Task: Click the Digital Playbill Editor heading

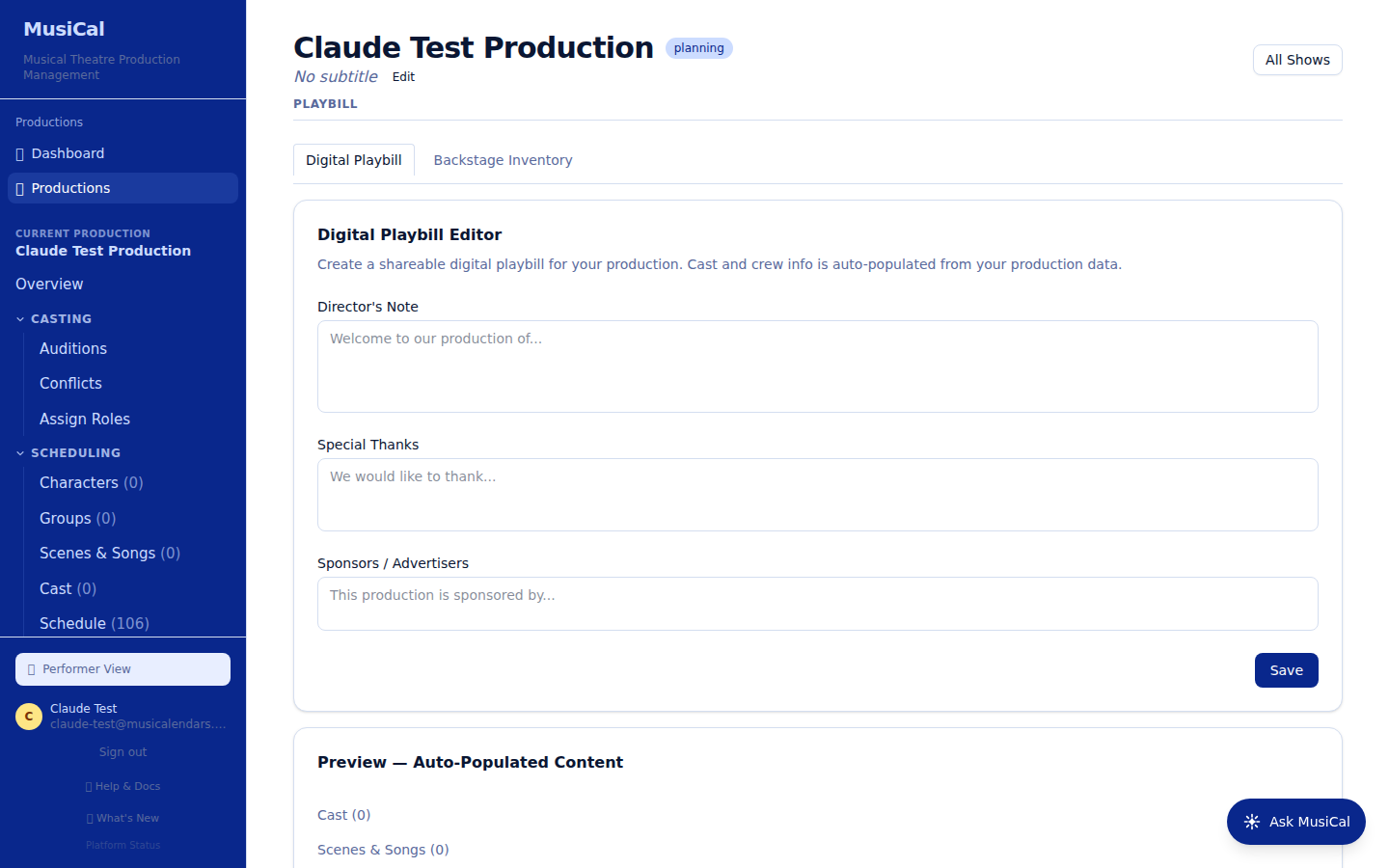Action: pos(409,234)
